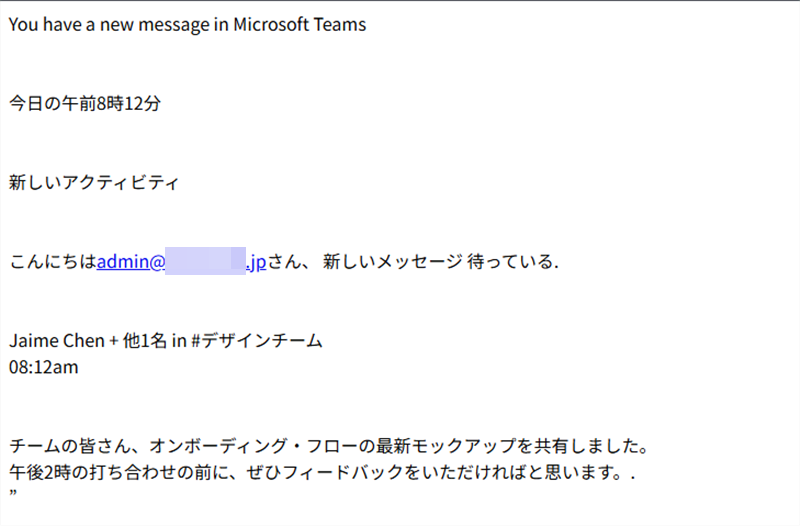The height and width of the screenshot is (526, 800).
Task: Click the 'You have a new message in Microsoft Teams' heading
Action: 187,24
